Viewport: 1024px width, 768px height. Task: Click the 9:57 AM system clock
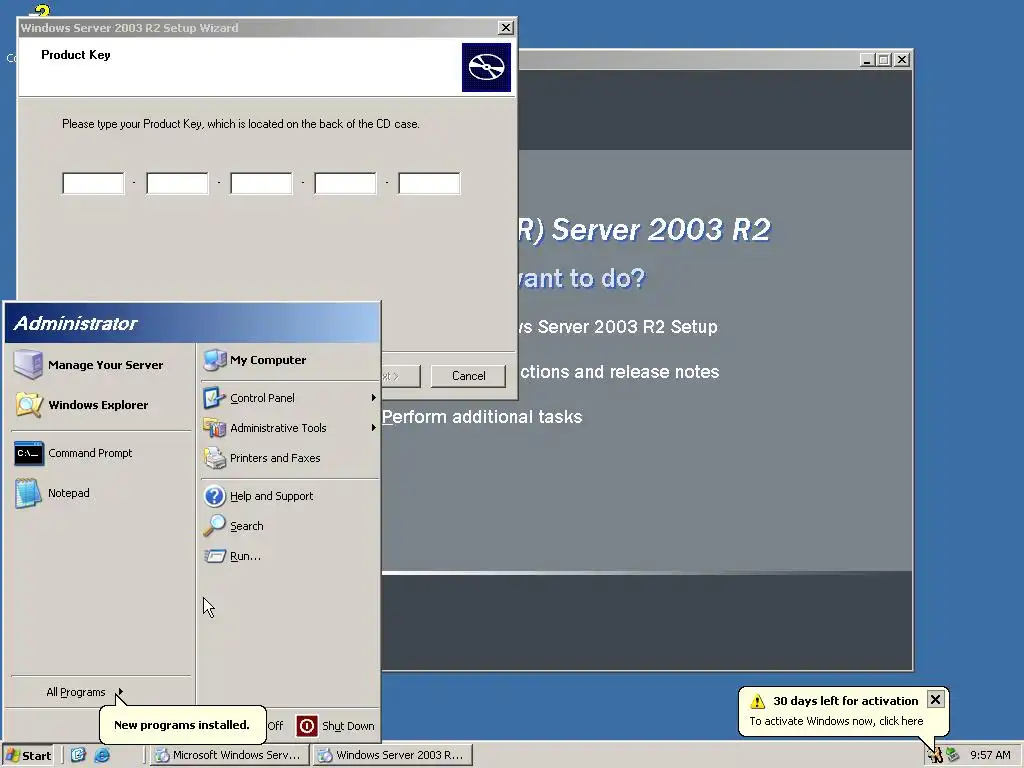click(990, 755)
